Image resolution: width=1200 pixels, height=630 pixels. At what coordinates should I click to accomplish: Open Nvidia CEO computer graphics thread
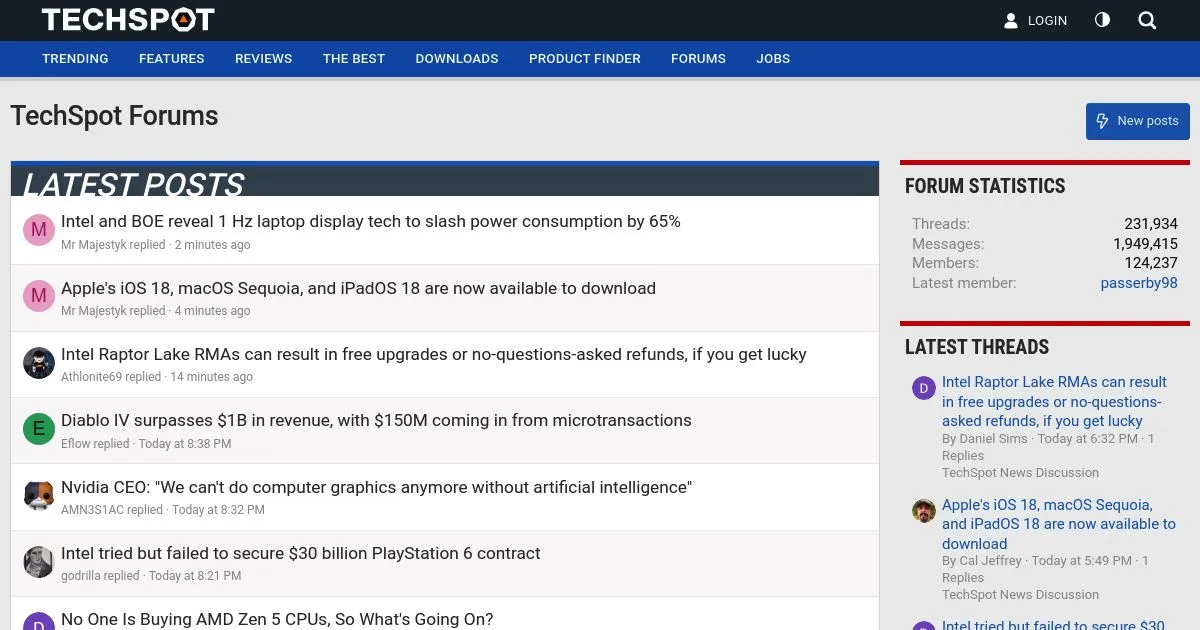(376, 487)
